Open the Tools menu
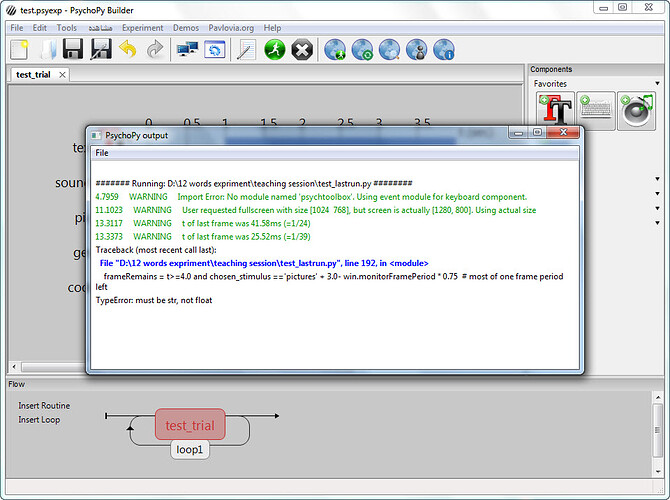Screen dimensions: 670x500 click(67, 28)
